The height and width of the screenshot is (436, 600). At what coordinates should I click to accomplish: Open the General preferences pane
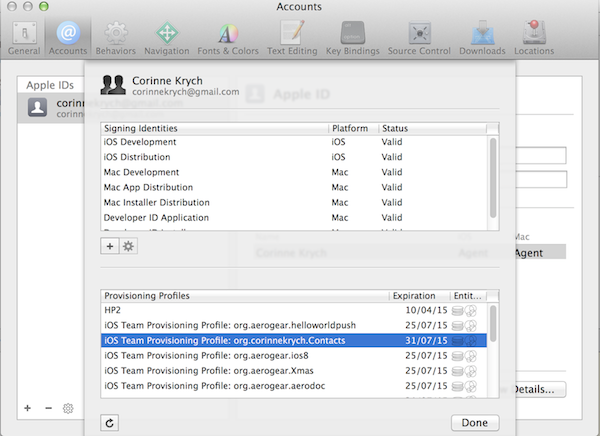[x=24, y=38]
